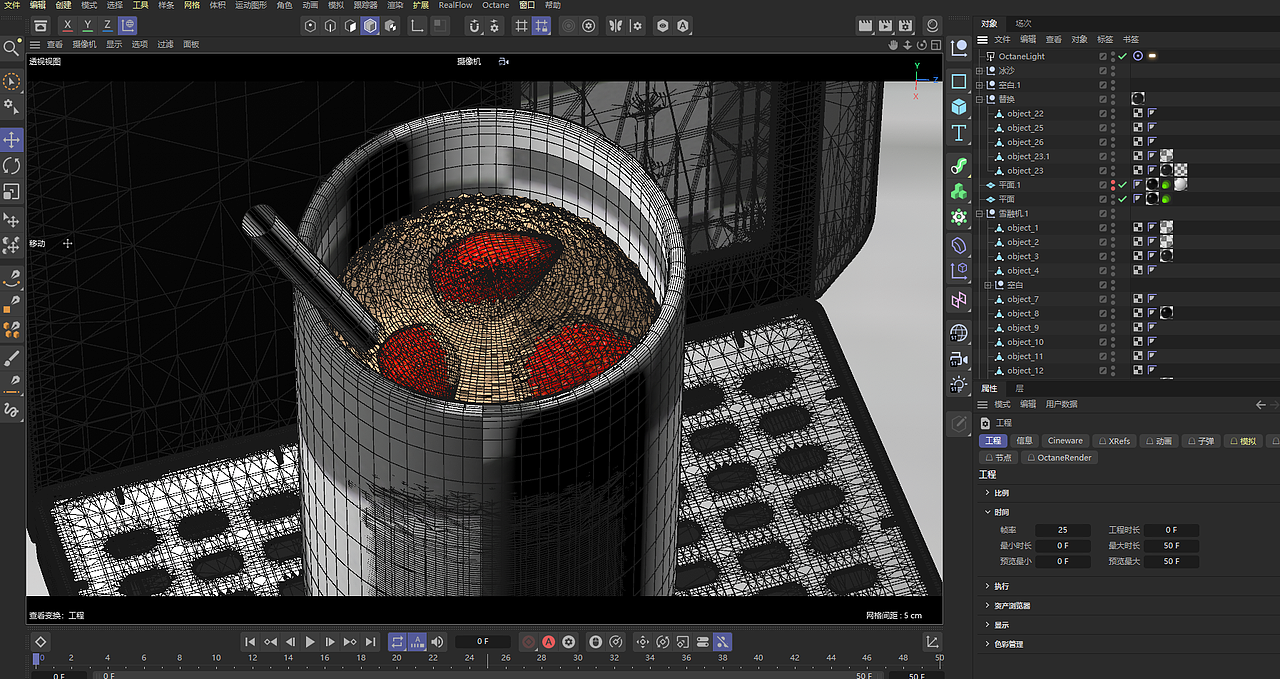Lock the X axis button
This screenshot has width=1280, height=679.
tap(67, 26)
